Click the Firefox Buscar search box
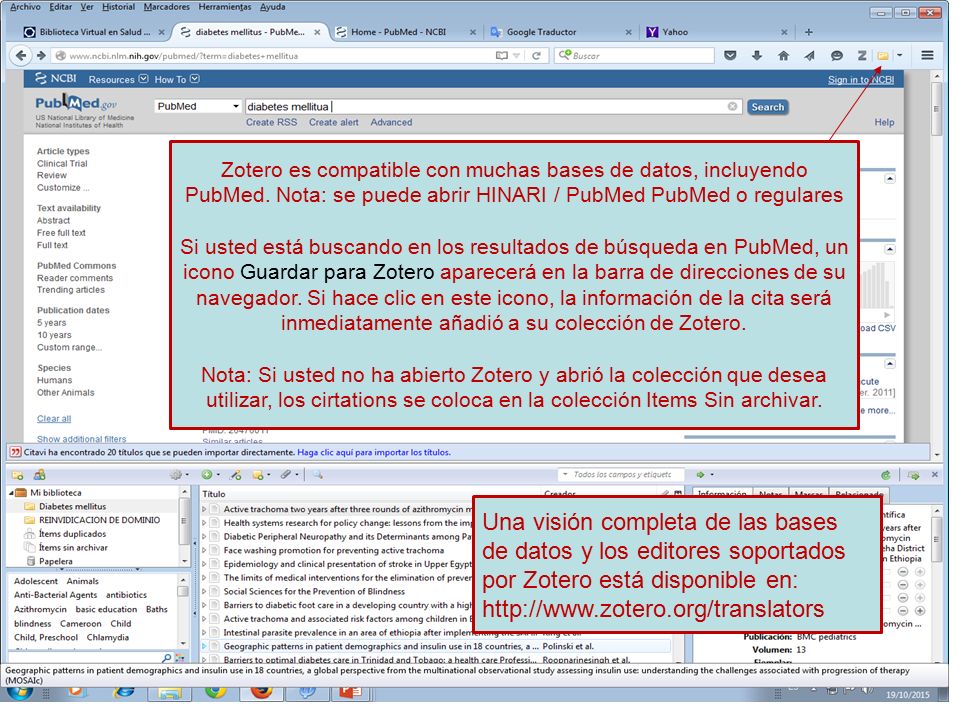Viewport: 960px width, 720px height. pyautogui.click(x=635, y=56)
